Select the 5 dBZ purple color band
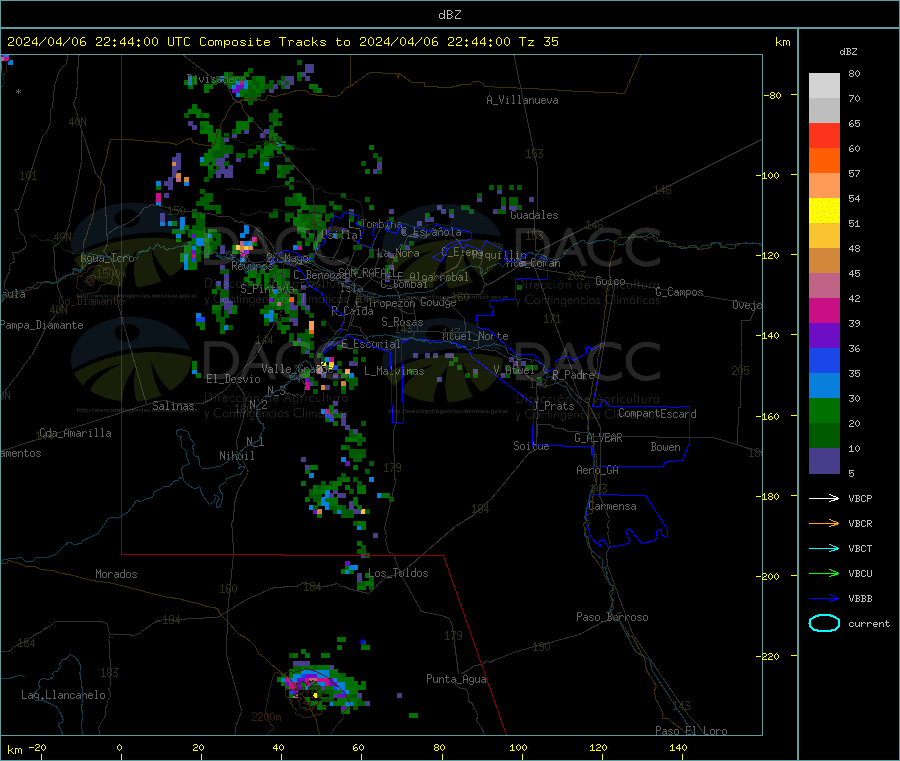The width and height of the screenshot is (900, 761). click(x=824, y=461)
